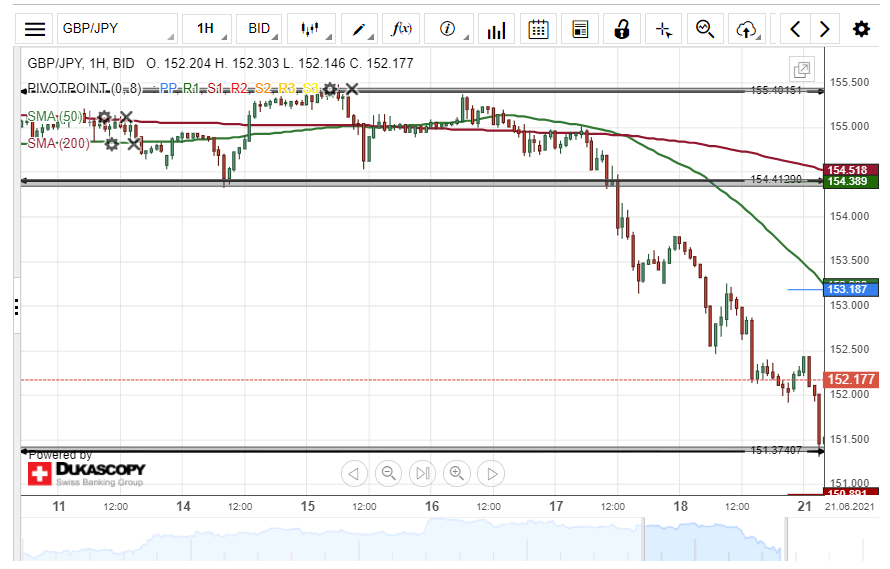Toggle the chart lock icon

[622, 29]
